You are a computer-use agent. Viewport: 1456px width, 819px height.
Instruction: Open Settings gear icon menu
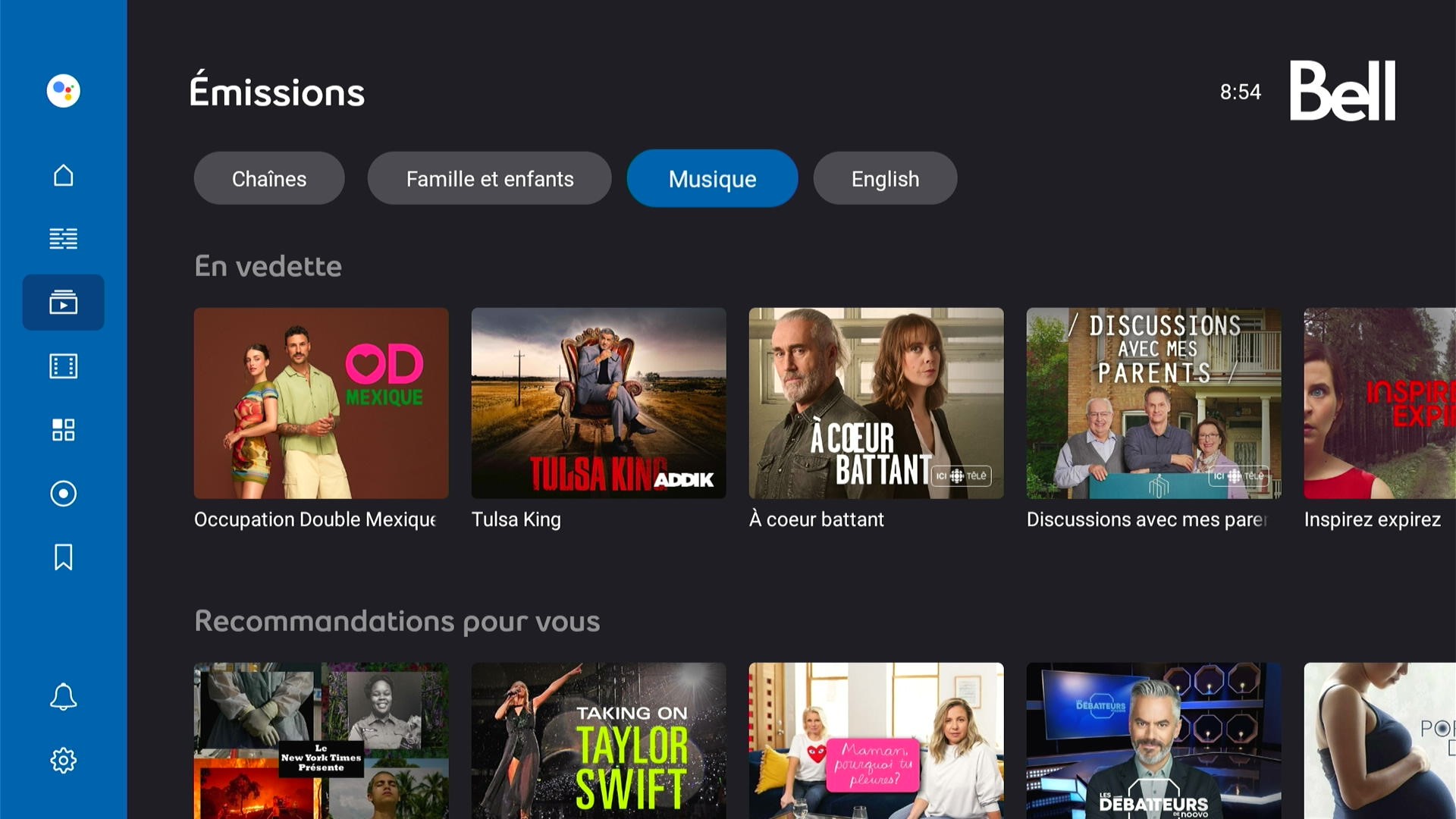point(63,759)
